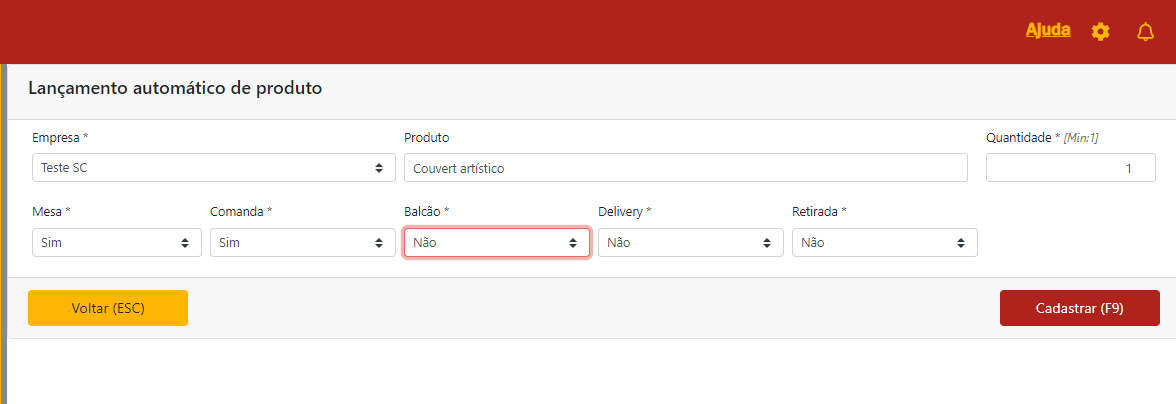Expand the highlighted Balcão dropdown
The height and width of the screenshot is (404, 1176).
pyautogui.click(x=496, y=243)
